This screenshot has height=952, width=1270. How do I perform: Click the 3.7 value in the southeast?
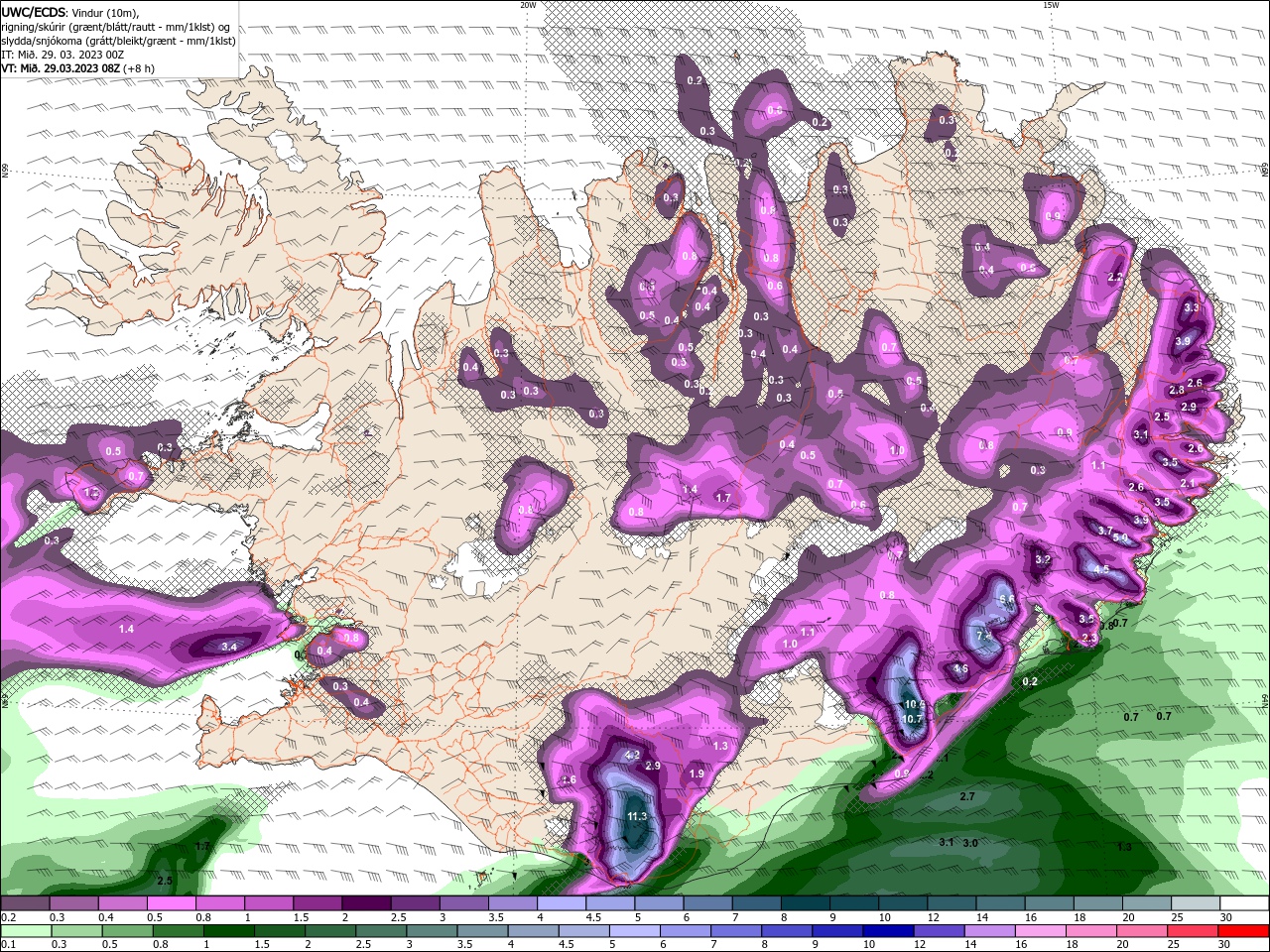tap(1104, 531)
